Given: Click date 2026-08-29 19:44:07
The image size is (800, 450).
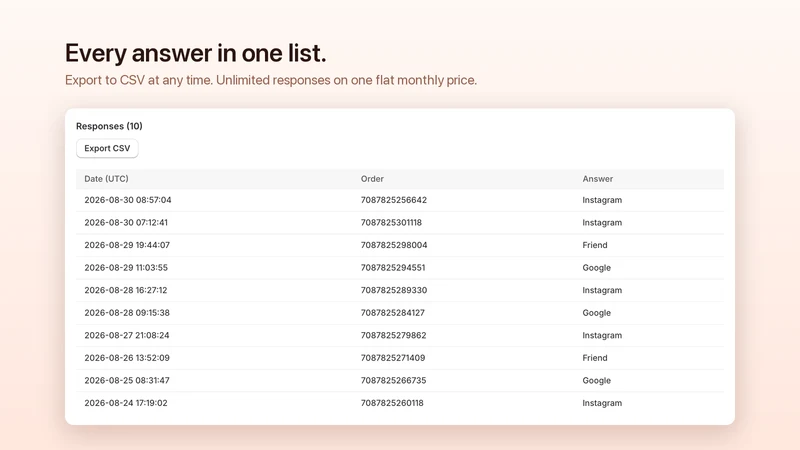Looking at the screenshot, I should click(127, 245).
